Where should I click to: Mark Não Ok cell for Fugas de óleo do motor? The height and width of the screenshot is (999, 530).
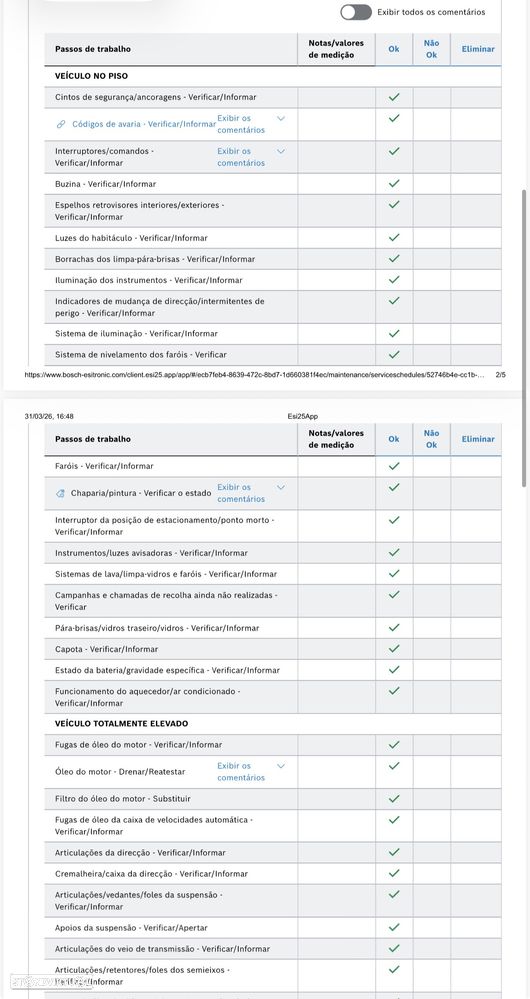coord(431,744)
